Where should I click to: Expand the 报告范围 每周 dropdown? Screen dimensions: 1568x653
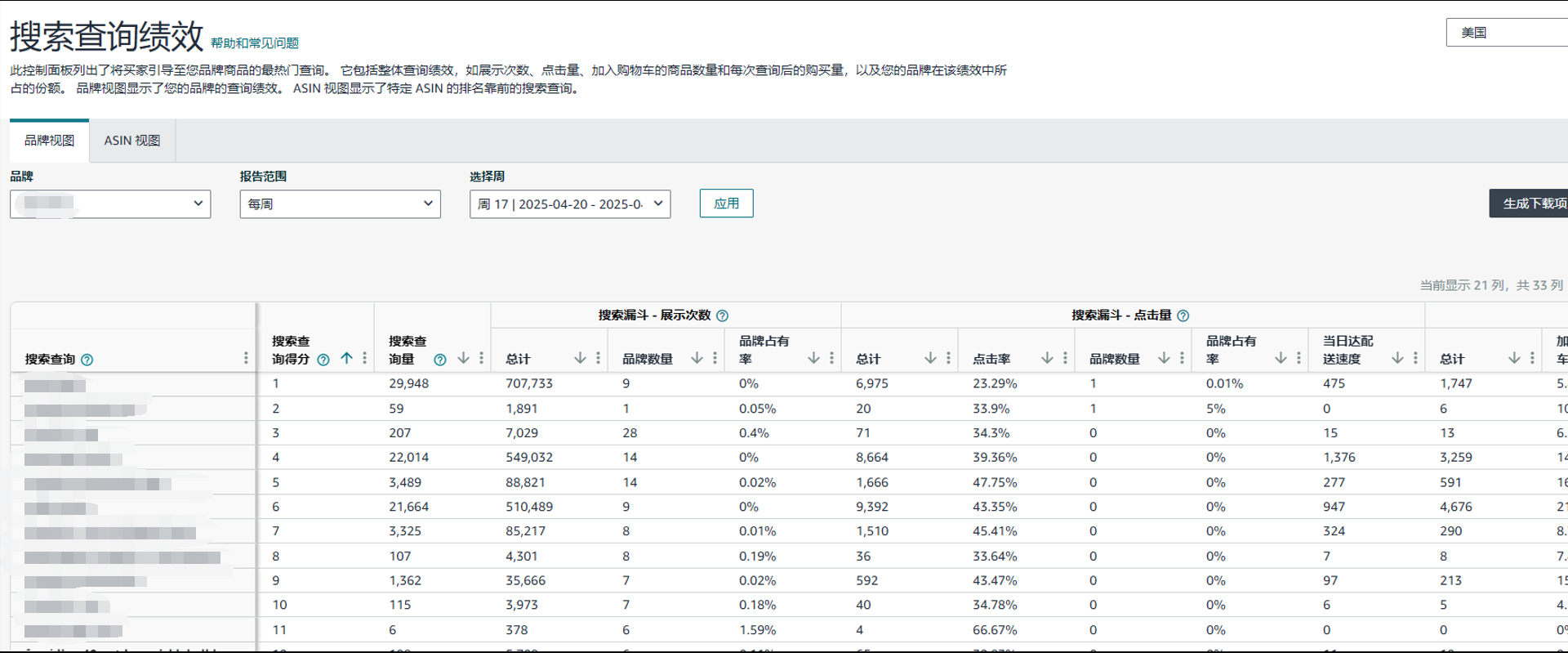tap(340, 204)
